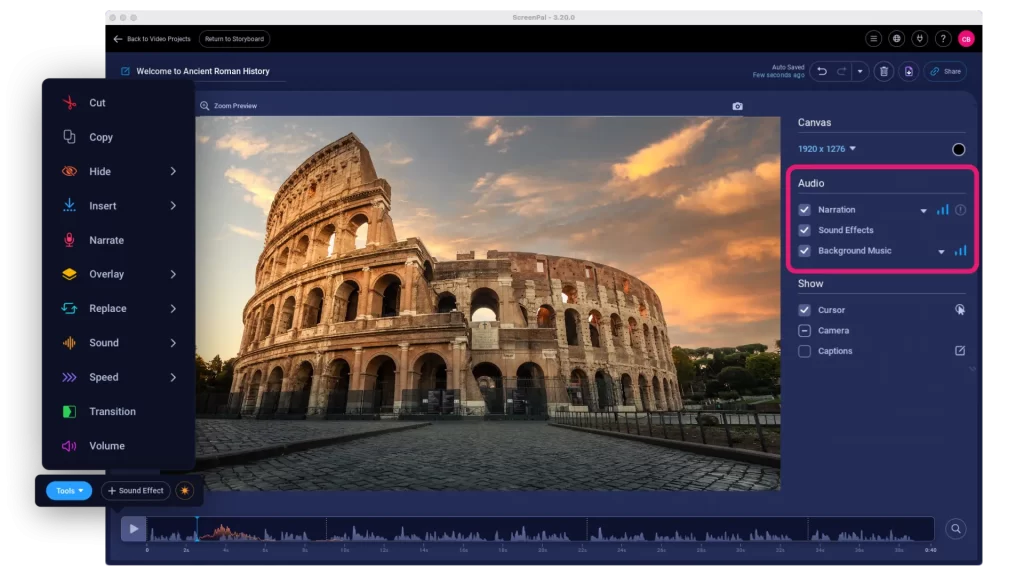The image size is (1024, 576).
Task: Open Narration volume level bars
Action: click(942, 210)
